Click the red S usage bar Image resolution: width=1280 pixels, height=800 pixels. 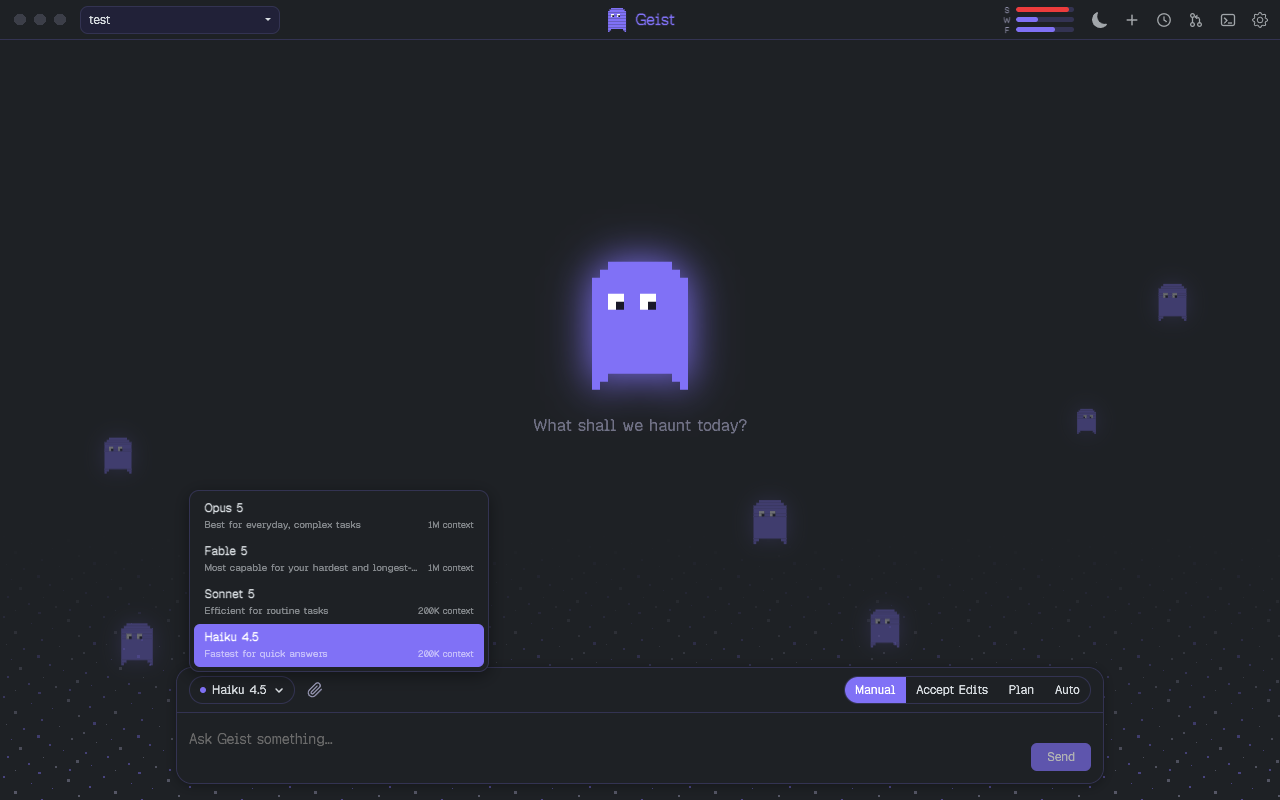coord(1045,9)
